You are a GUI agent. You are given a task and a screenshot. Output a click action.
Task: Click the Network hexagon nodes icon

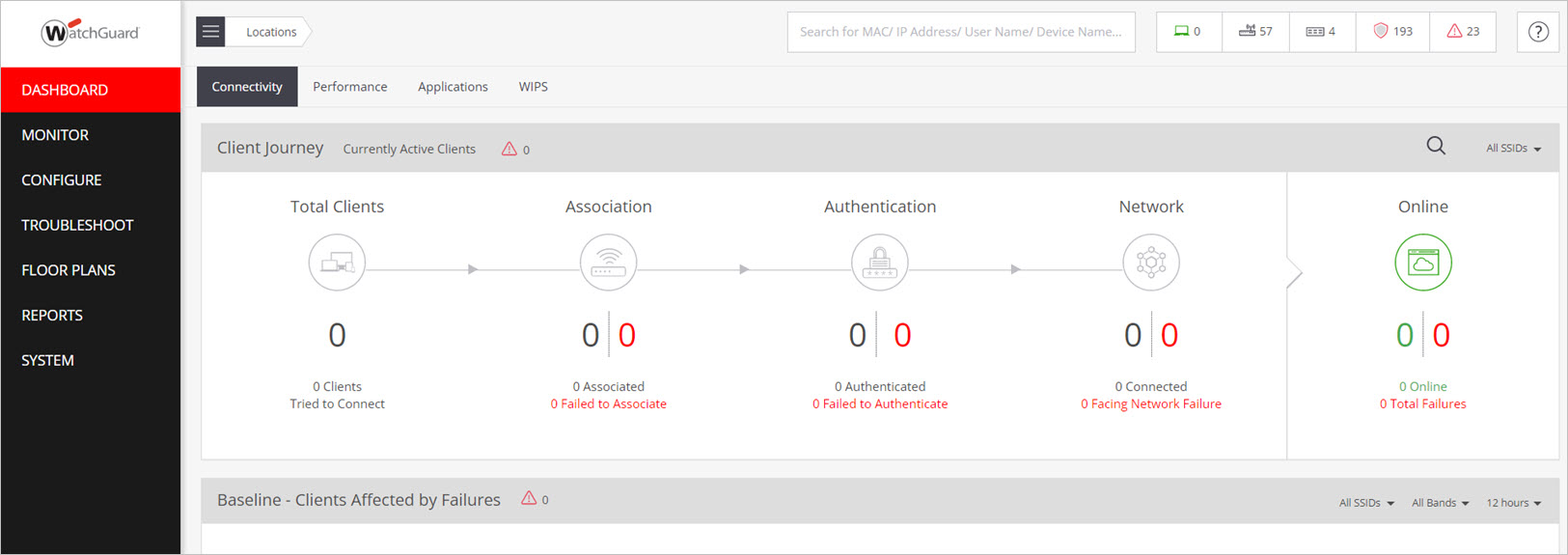[x=1151, y=263]
